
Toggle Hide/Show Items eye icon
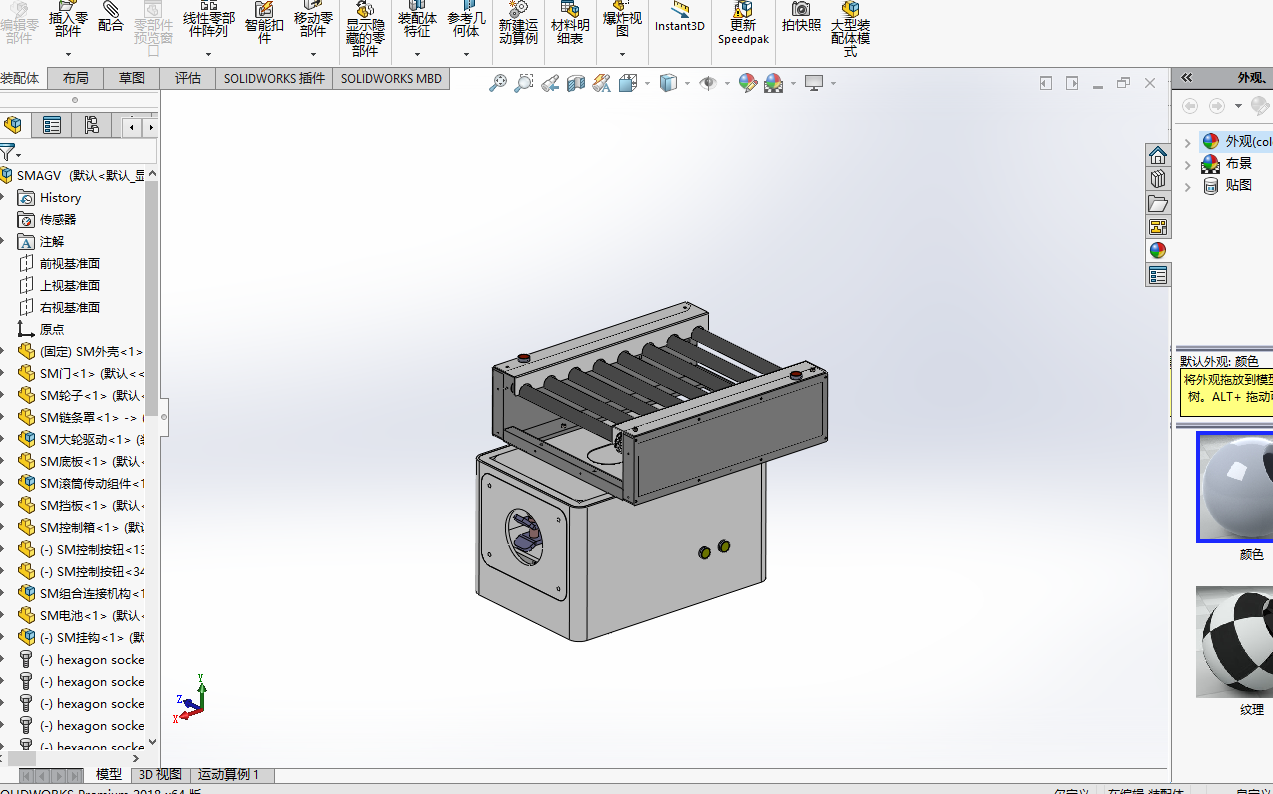[708, 84]
